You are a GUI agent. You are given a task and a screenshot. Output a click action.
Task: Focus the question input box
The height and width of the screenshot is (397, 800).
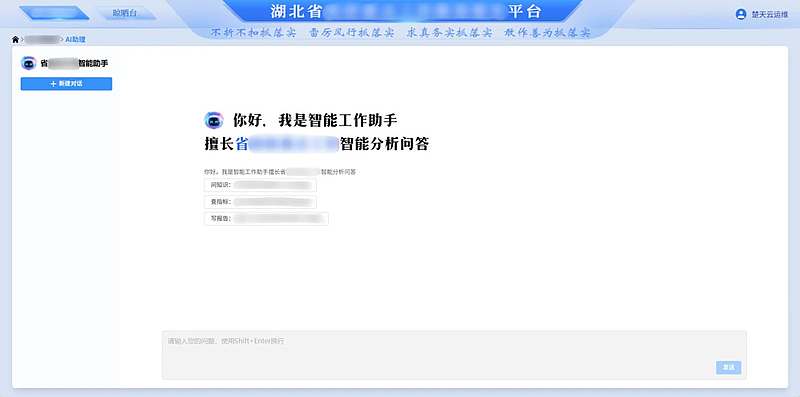pyautogui.click(x=454, y=355)
